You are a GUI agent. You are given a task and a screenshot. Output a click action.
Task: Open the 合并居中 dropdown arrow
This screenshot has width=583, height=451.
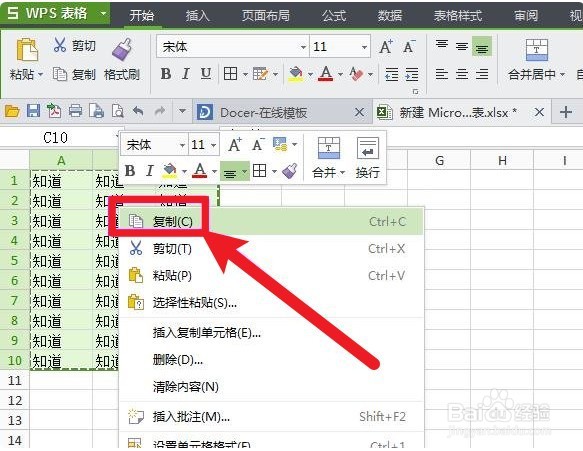pos(562,74)
